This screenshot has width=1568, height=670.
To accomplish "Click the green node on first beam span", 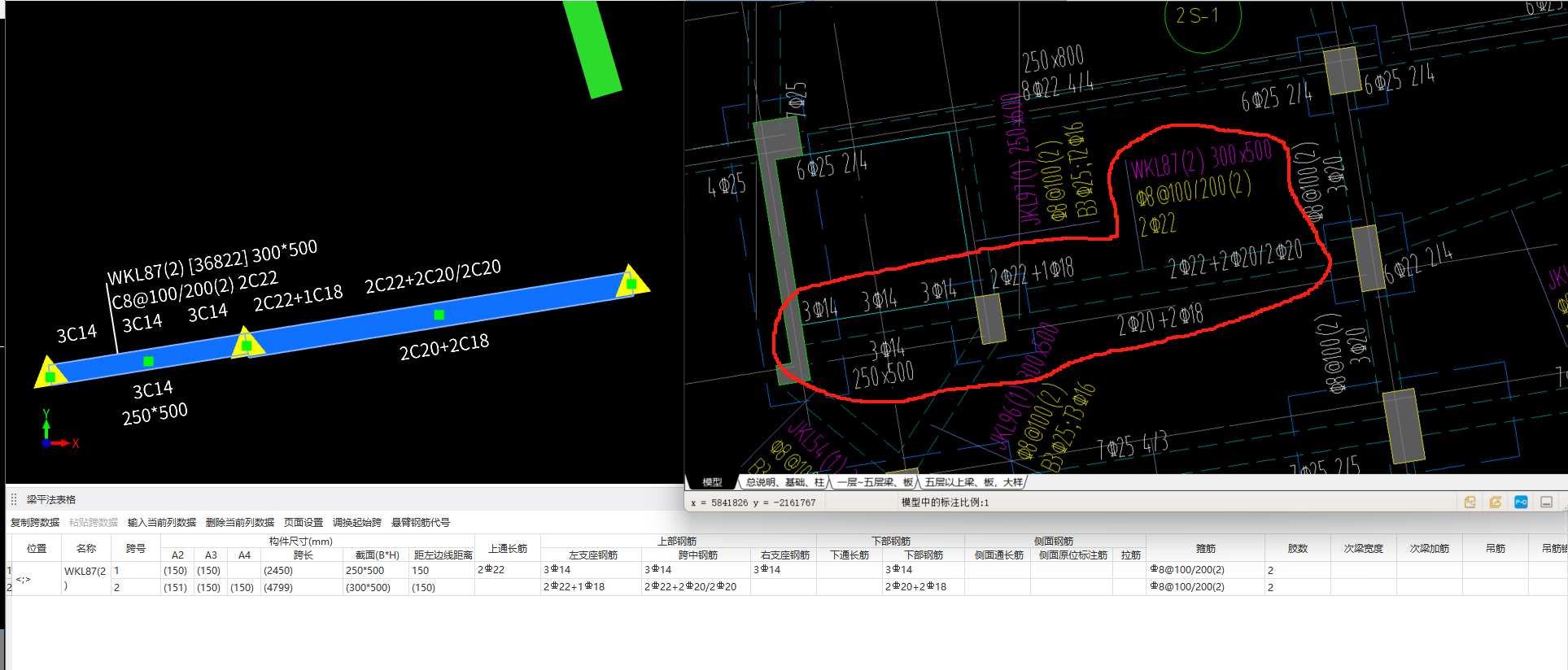I will click(x=148, y=361).
